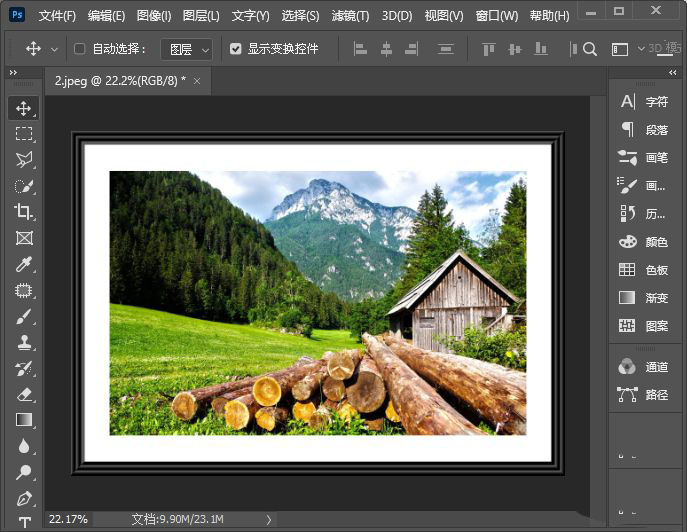Select the Eraser tool
The image size is (687, 532).
coord(24,394)
